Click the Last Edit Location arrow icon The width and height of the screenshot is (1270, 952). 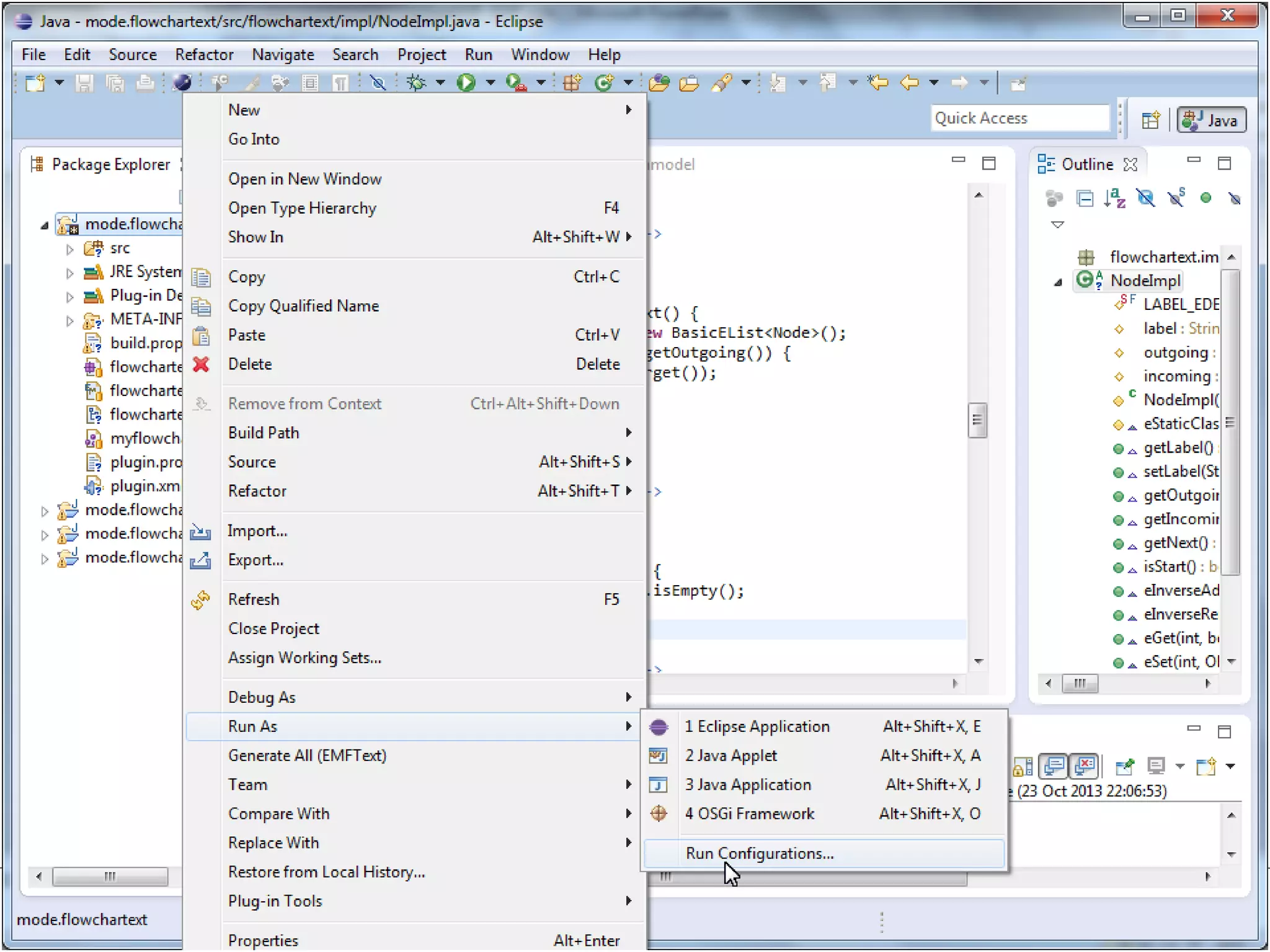(x=879, y=82)
